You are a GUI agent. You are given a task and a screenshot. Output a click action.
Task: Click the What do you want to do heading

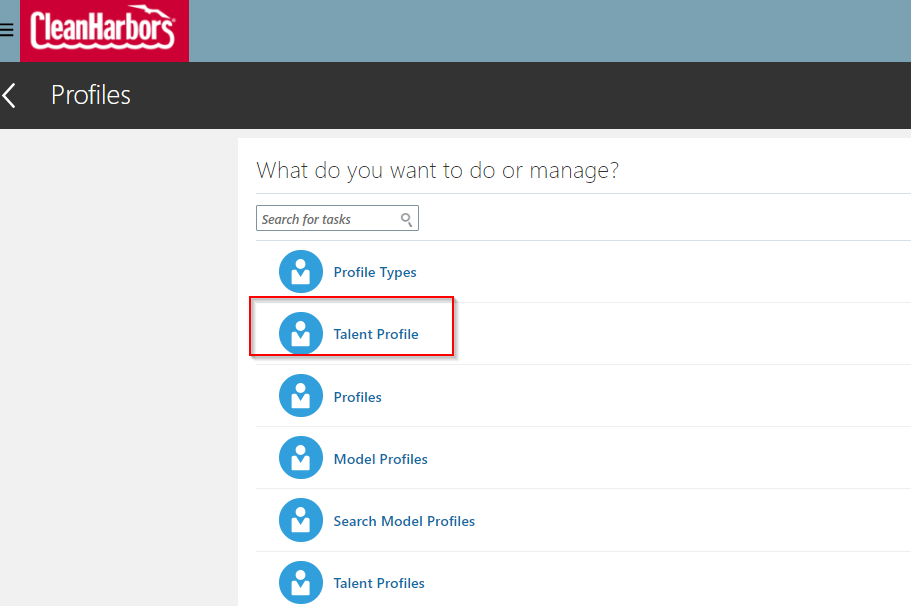click(438, 170)
